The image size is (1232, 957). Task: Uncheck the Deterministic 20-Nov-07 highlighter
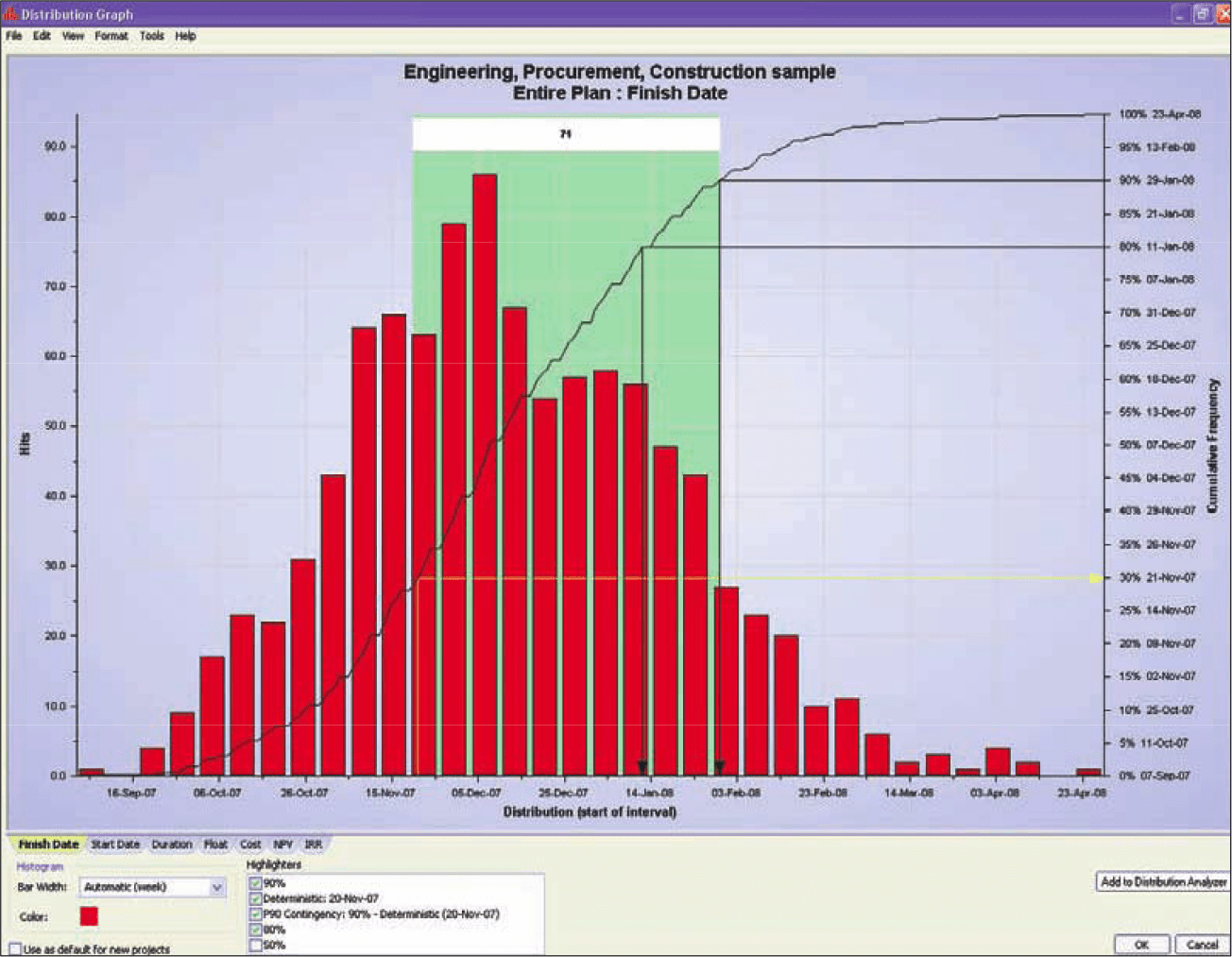(253, 897)
